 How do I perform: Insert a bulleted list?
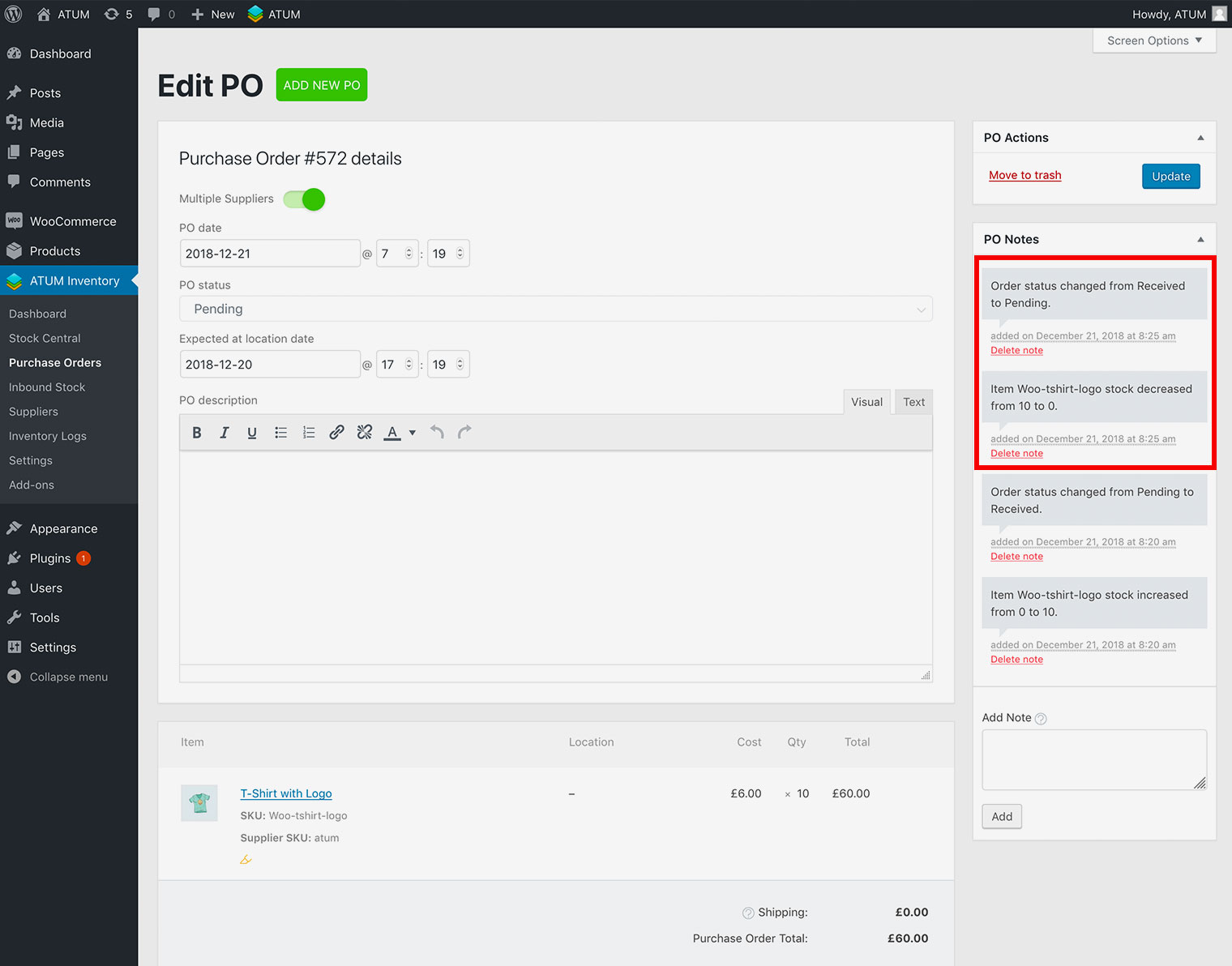tap(280, 433)
